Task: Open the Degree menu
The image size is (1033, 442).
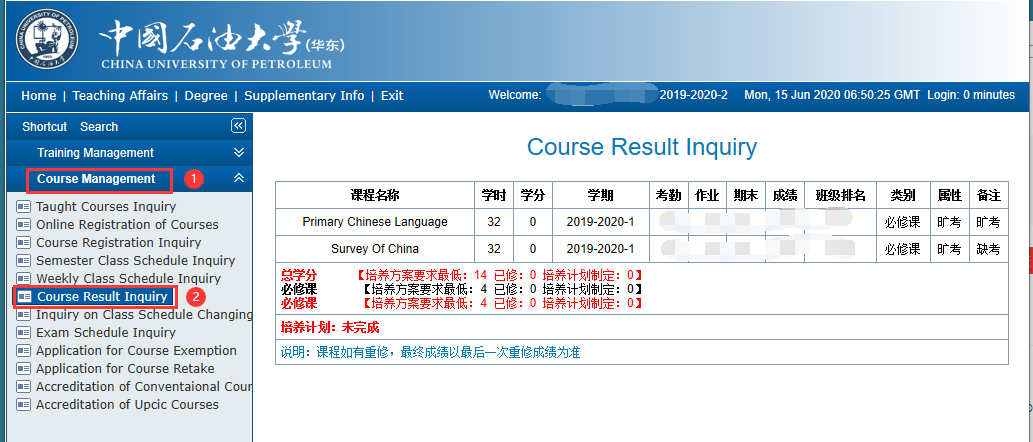Action: (206, 96)
